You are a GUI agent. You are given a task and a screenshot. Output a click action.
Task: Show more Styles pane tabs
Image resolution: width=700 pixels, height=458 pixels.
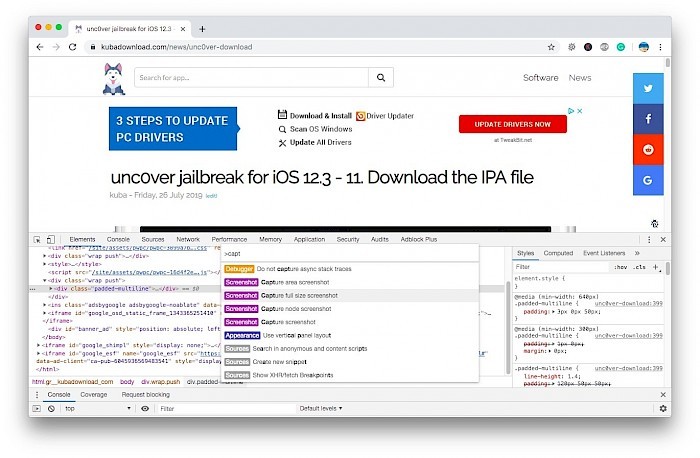pos(637,253)
